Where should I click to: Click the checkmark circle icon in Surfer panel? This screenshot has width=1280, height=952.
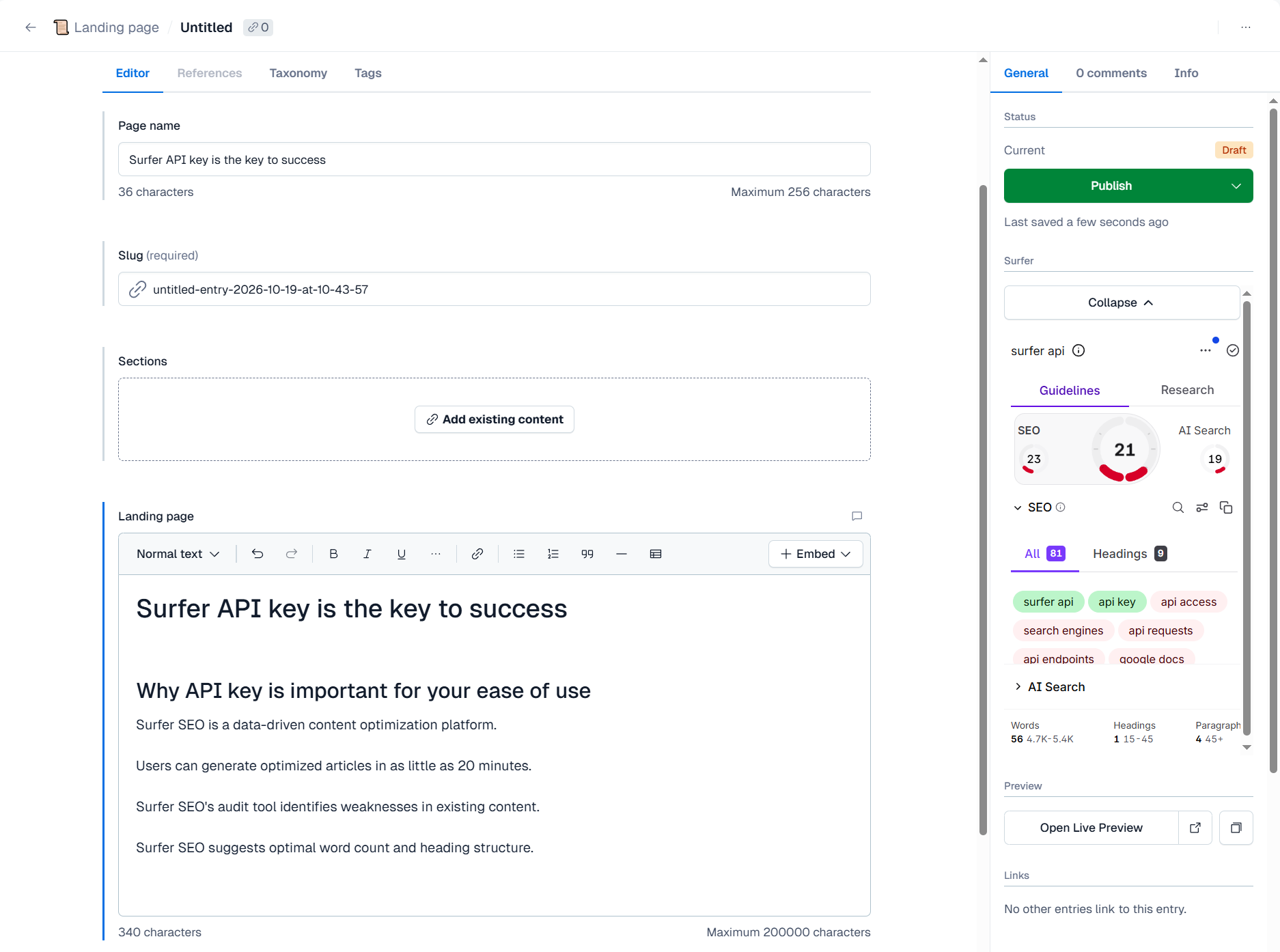click(x=1233, y=350)
